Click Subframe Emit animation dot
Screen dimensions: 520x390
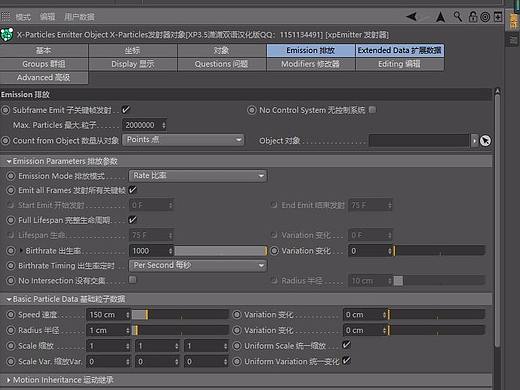[6, 110]
